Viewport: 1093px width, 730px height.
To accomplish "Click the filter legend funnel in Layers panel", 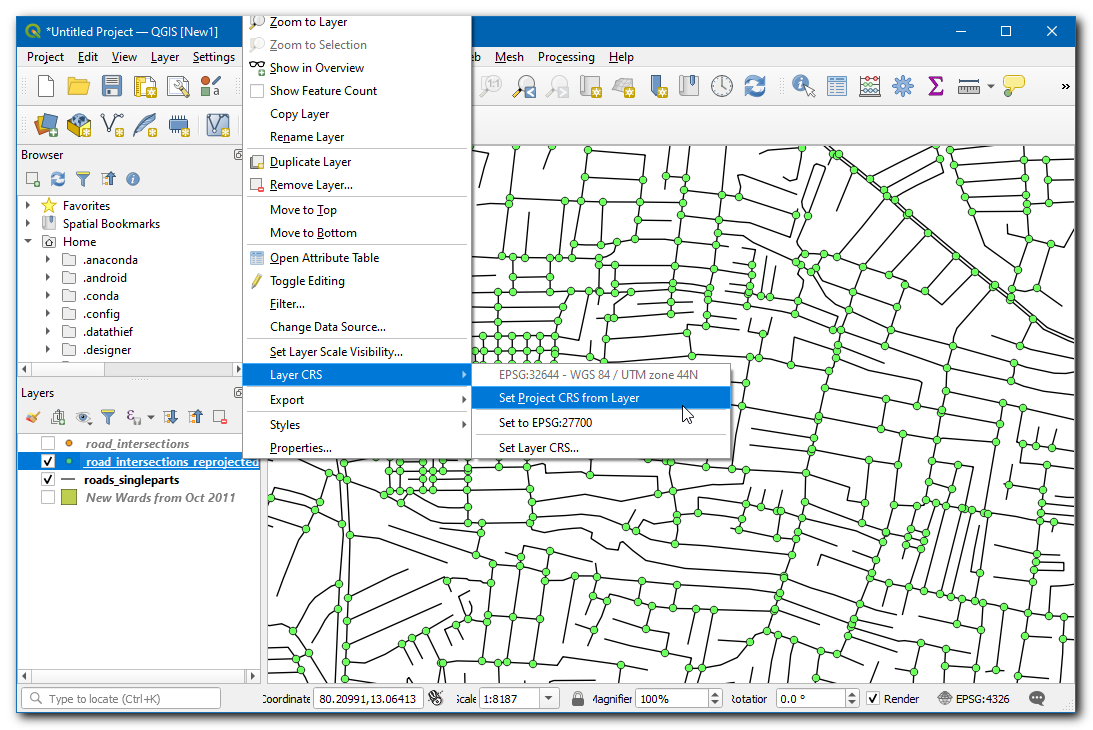I will 108,417.
